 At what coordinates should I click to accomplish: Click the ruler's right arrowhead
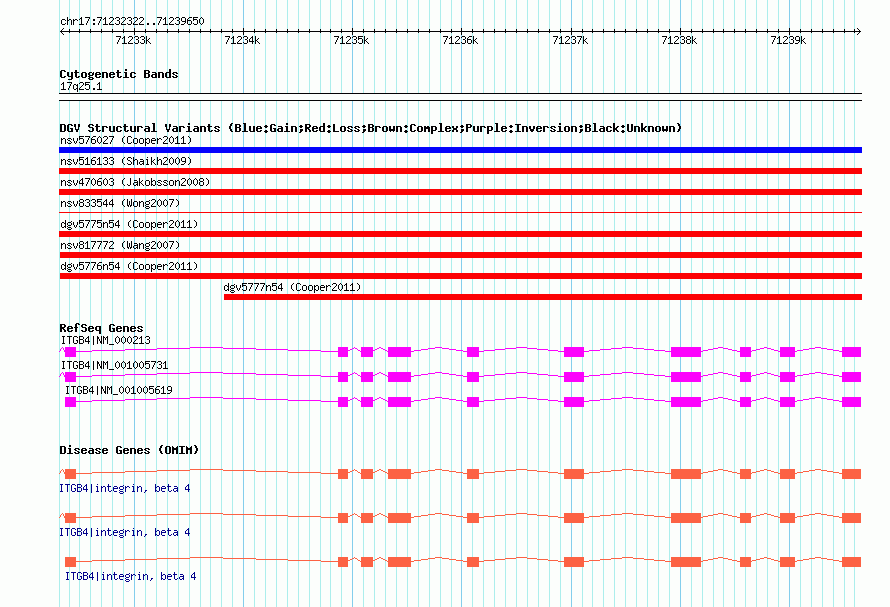(x=858, y=32)
